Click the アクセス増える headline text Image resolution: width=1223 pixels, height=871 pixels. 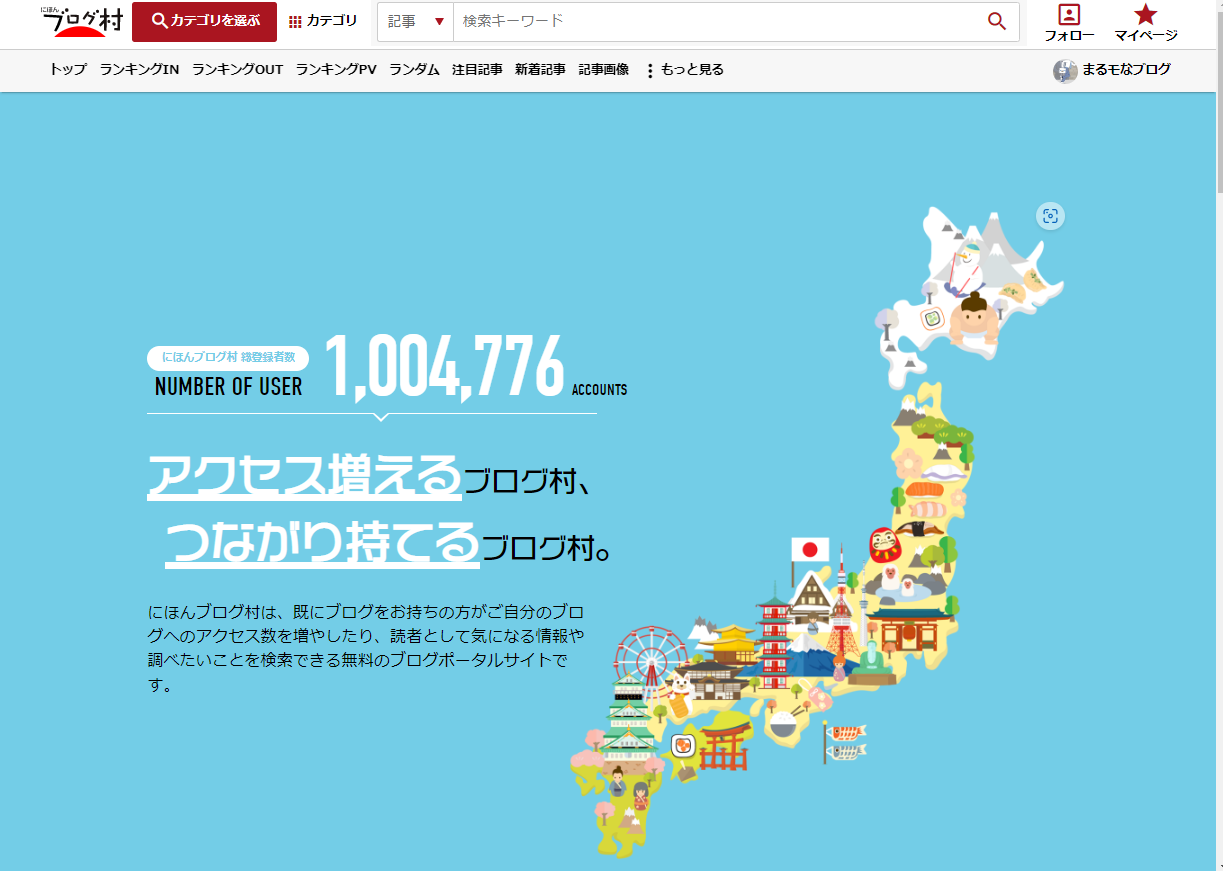[x=305, y=475]
